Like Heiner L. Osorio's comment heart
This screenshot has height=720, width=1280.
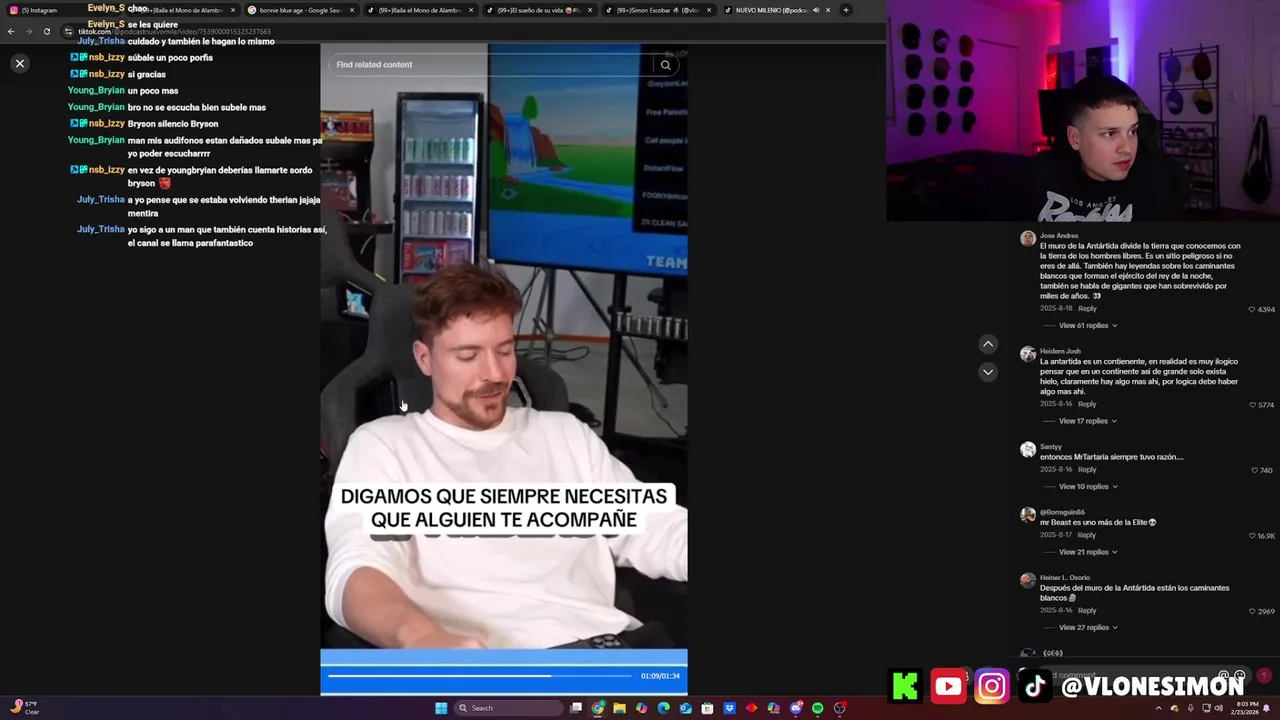[x=1252, y=611]
